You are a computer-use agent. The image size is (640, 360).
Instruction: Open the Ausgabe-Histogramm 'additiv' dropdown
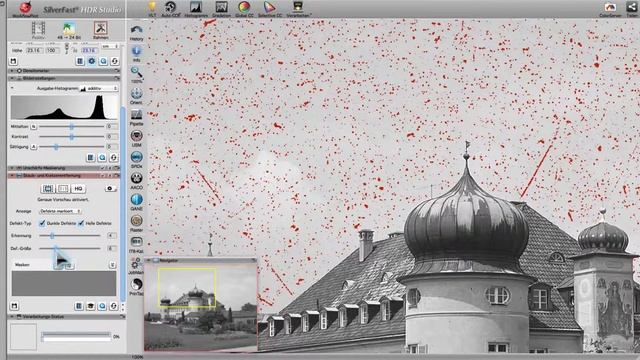click(99, 89)
